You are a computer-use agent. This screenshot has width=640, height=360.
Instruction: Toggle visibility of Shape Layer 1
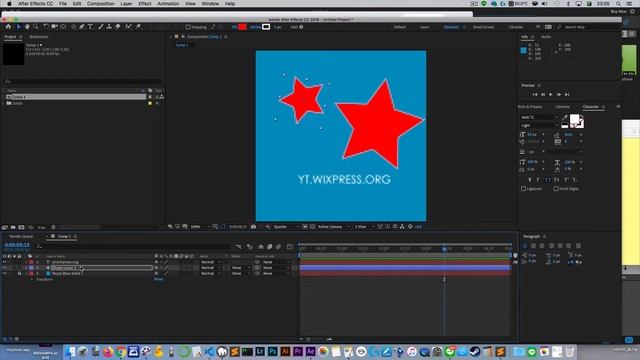(4, 268)
